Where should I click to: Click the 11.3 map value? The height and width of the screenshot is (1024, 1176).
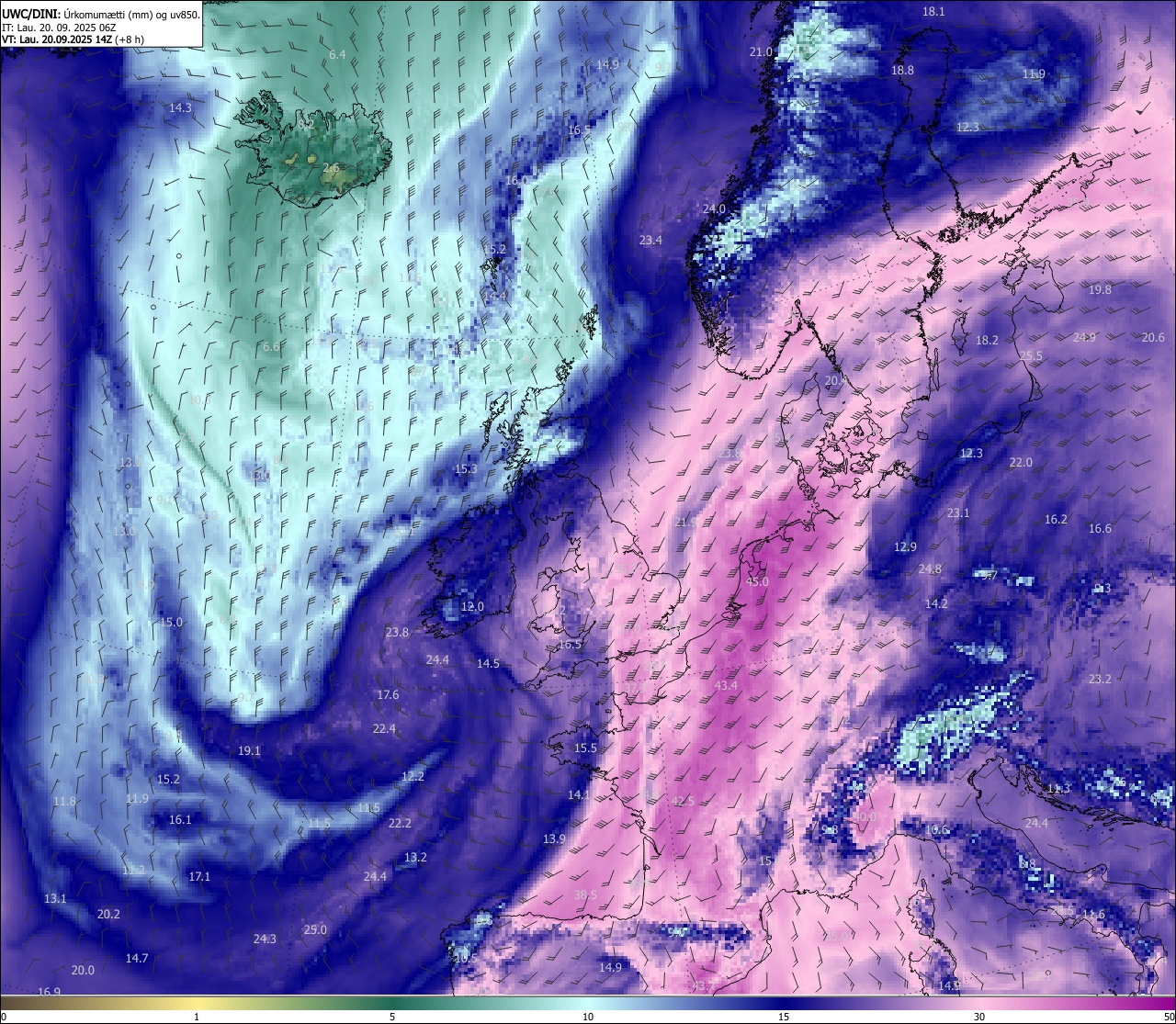(x=1058, y=788)
